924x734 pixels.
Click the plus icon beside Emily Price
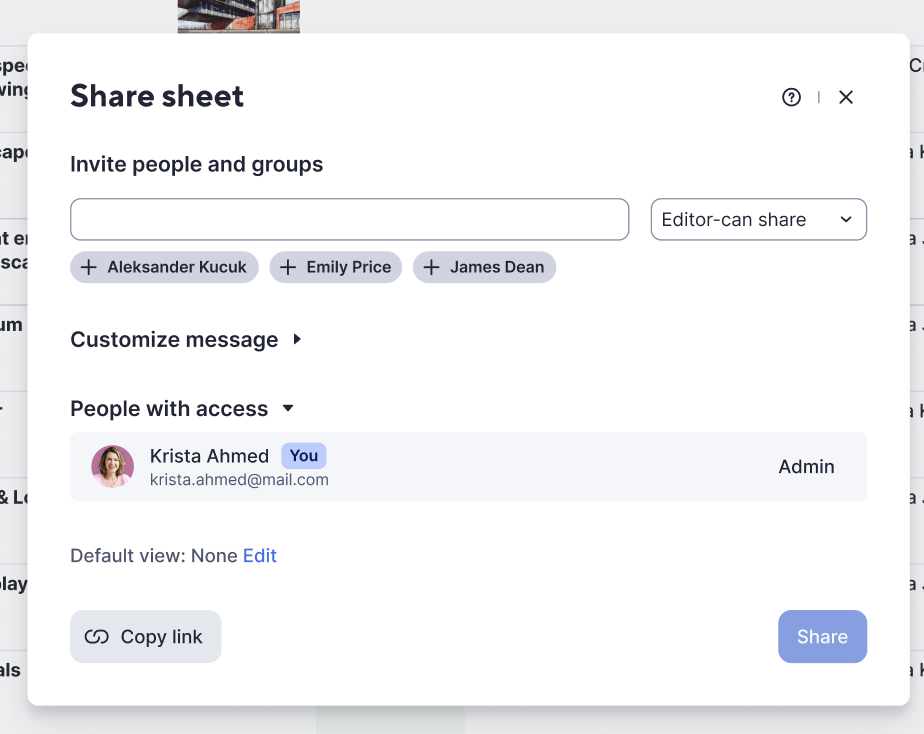(289, 267)
